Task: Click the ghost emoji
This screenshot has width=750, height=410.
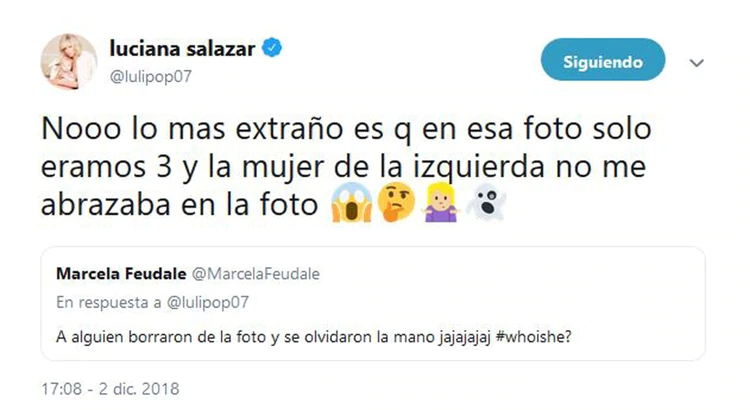Action: click(486, 203)
